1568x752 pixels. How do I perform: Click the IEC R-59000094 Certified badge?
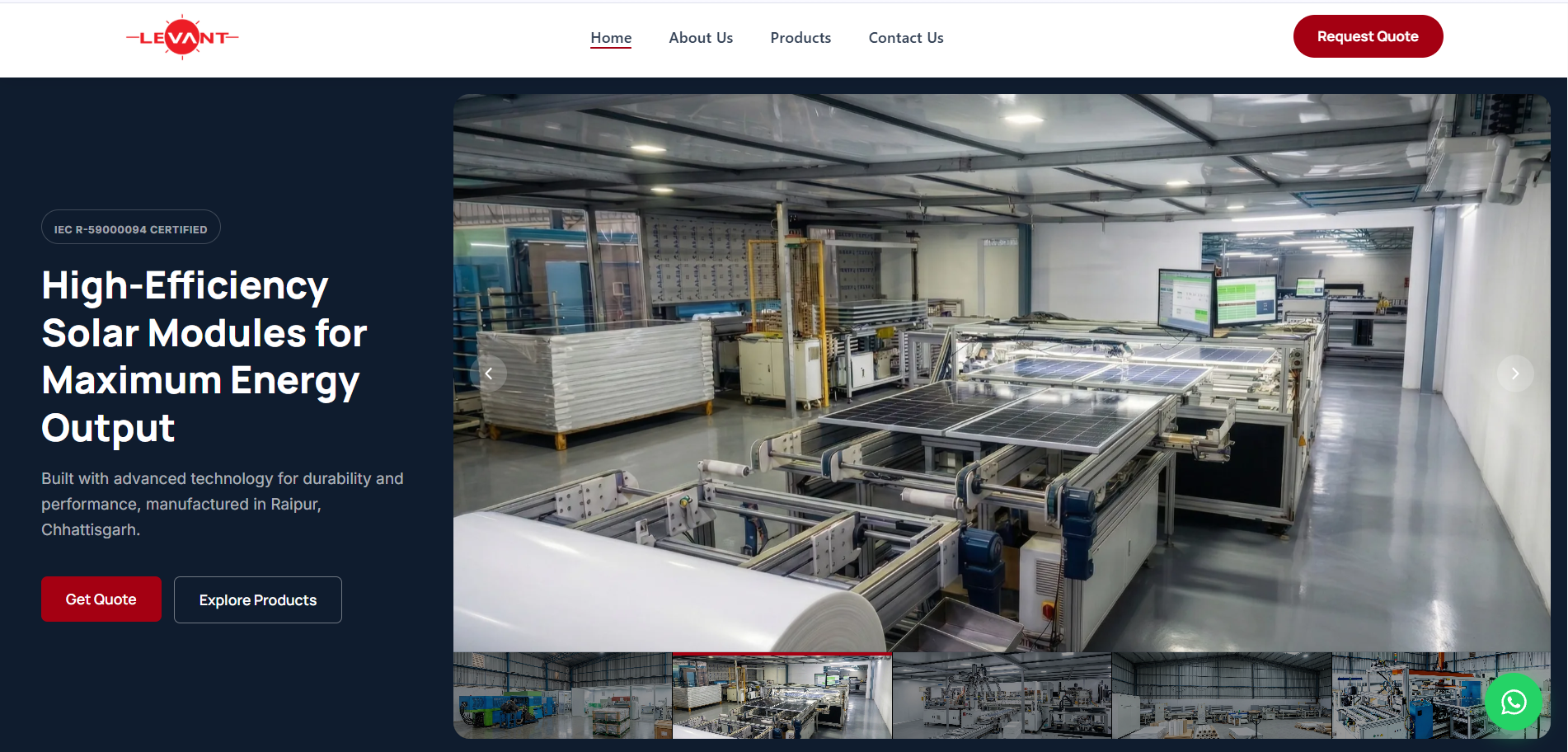click(131, 228)
